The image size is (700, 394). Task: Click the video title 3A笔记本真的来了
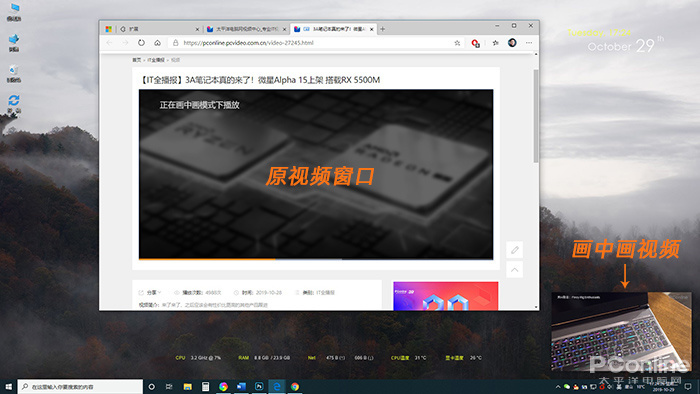coord(259,80)
